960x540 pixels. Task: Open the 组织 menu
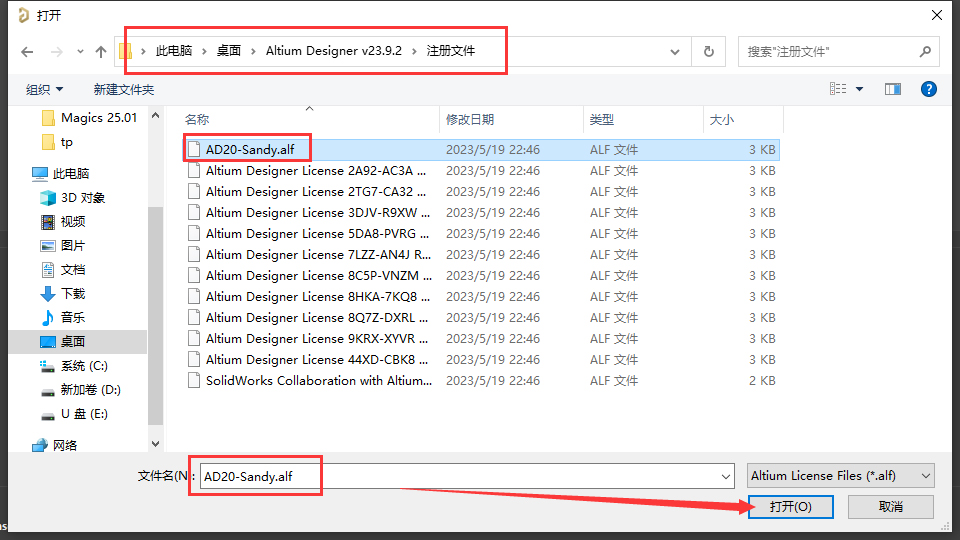pyautogui.click(x=44, y=89)
